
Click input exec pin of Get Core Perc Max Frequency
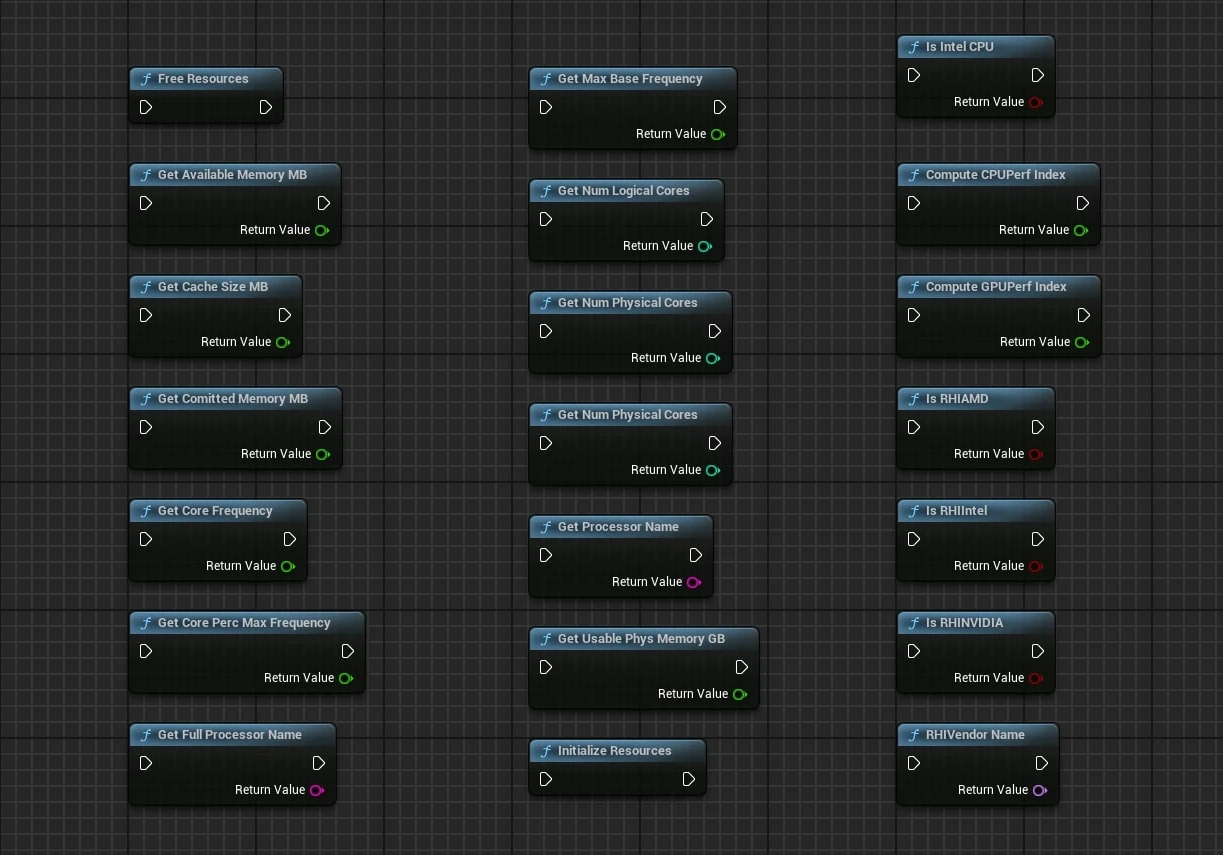tap(146, 651)
